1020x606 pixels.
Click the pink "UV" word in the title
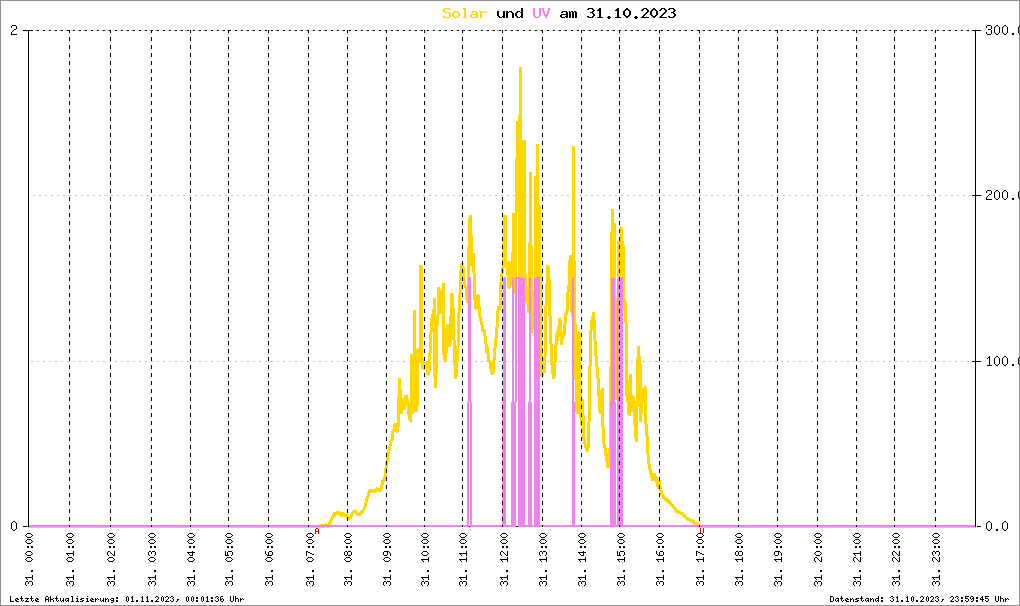[540, 13]
